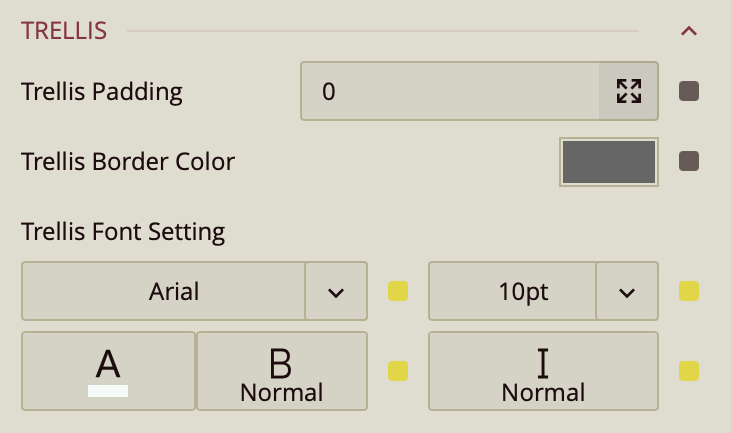Click the grey indicator beside Trellis Border Color
Viewport: 731px width, 433px height.
tap(689, 161)
